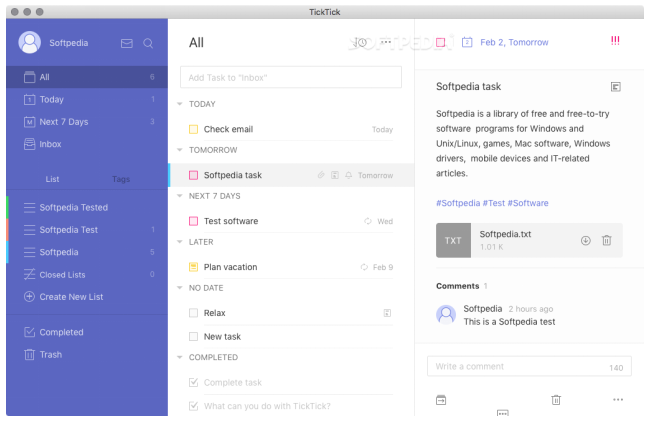
Task: Open the Softpedia list with 5 tasks
Action: point(87,252)
